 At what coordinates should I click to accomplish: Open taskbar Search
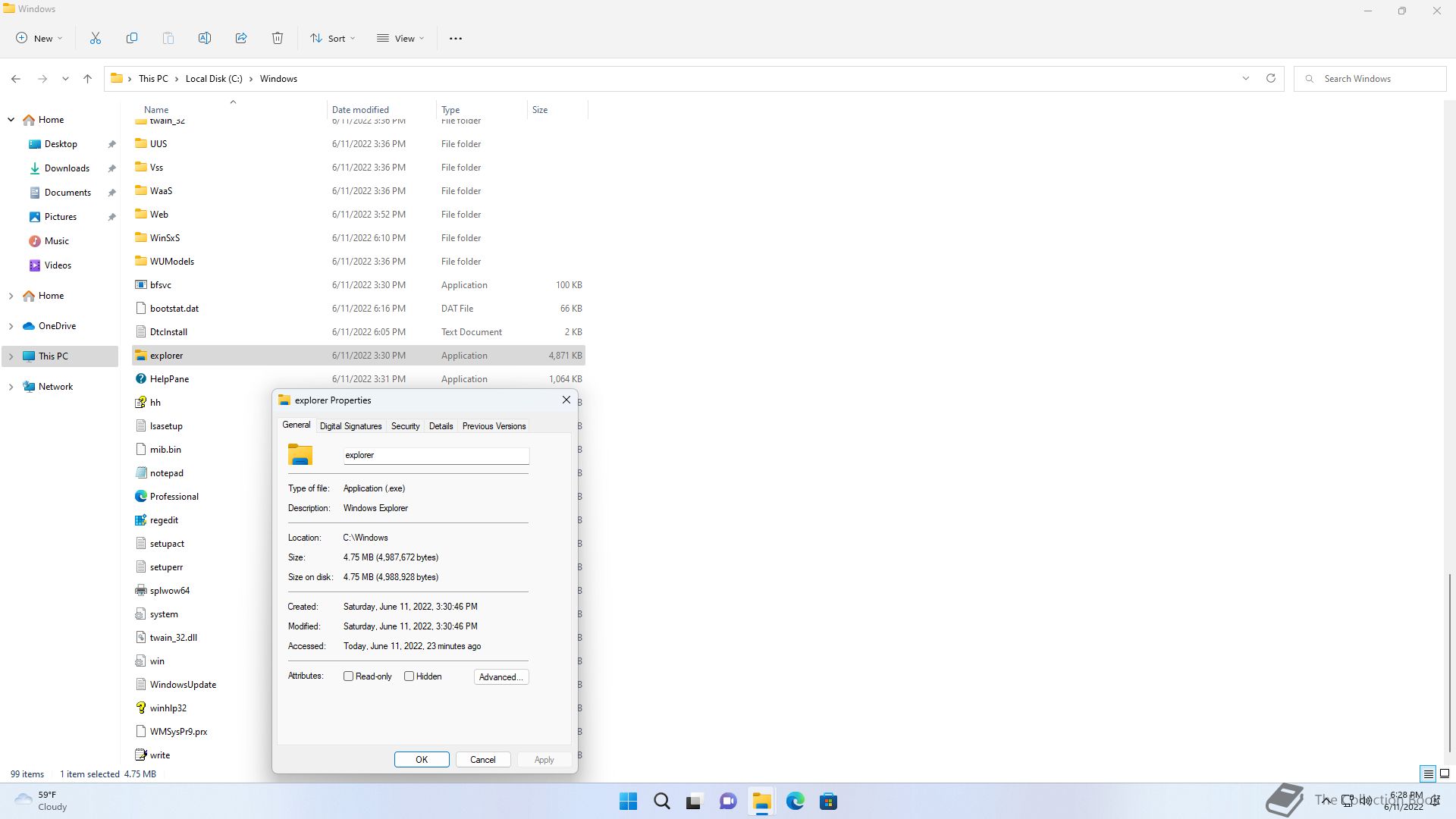click(662, 802)
